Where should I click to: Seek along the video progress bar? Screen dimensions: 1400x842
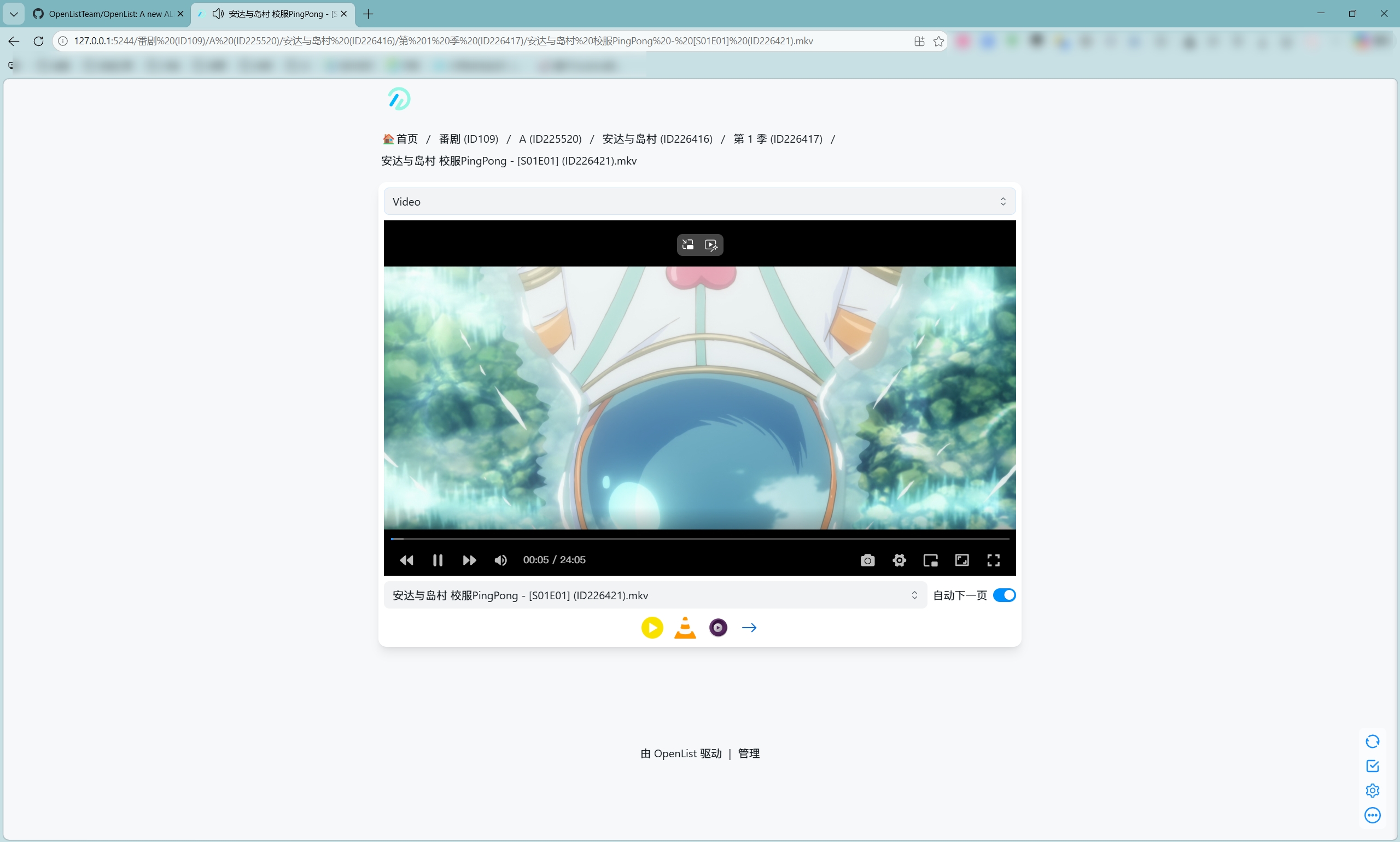(x=699, y=539)
